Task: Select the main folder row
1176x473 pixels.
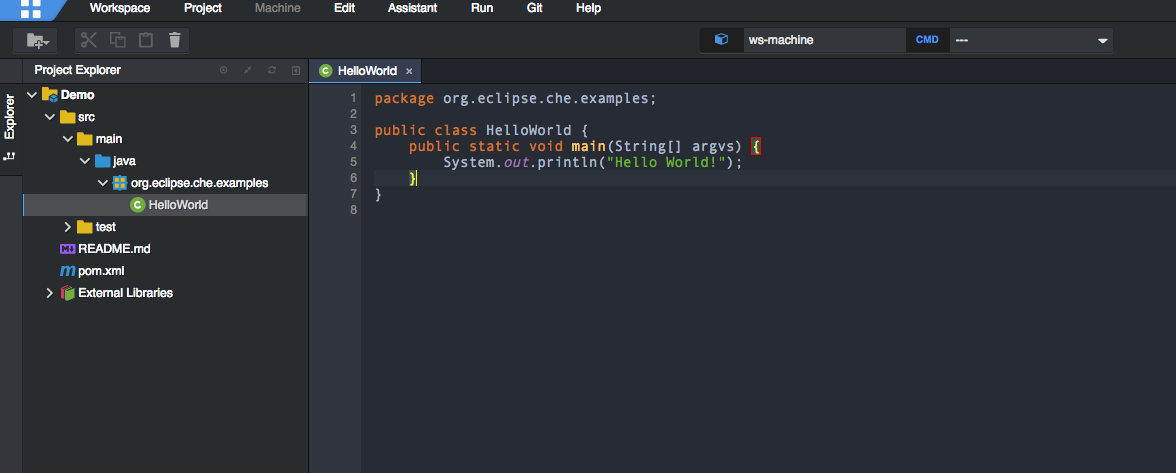Action: [x=165, y=139]
